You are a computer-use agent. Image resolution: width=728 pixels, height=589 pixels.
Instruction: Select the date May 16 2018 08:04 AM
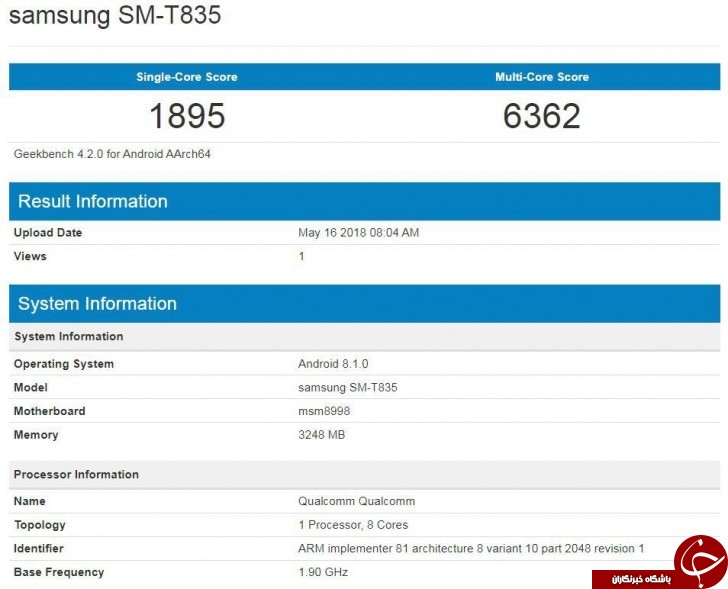[x=358, y=233]
